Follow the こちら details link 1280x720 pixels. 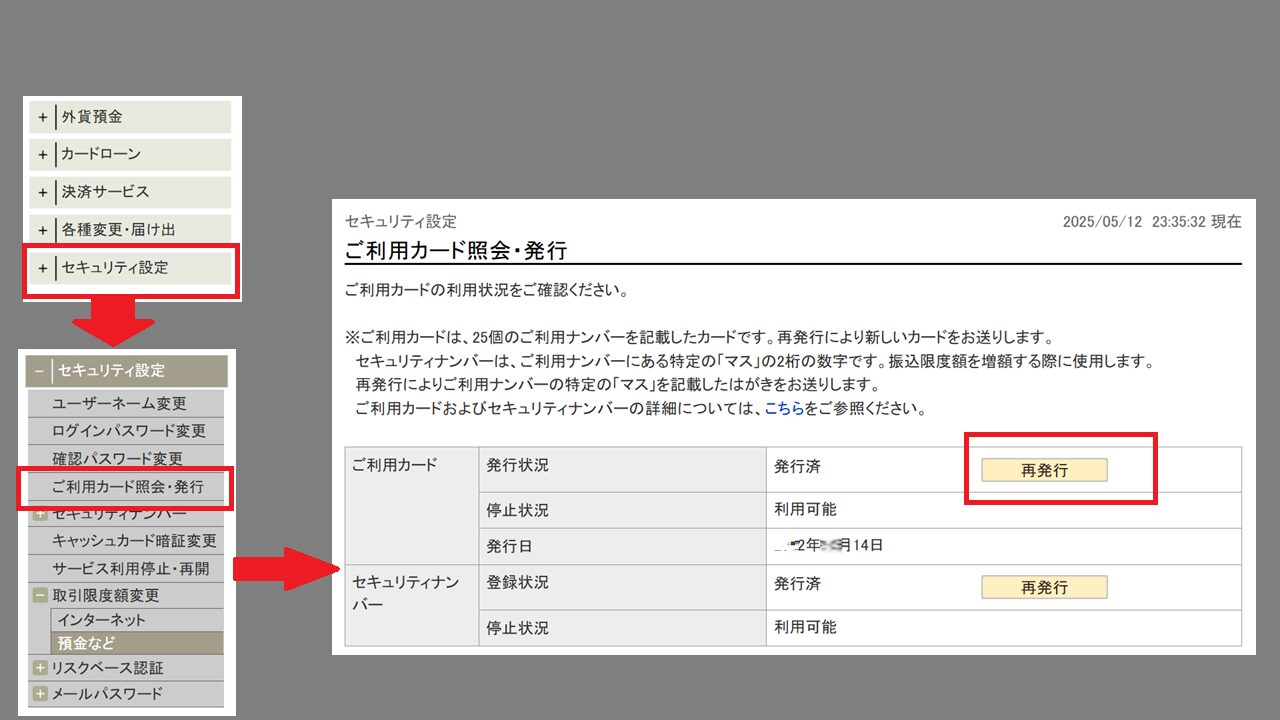click(x=783, y=409)
